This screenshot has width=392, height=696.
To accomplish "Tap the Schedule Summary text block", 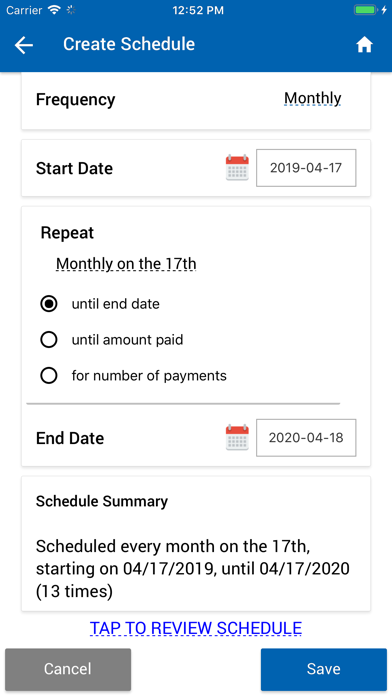I will (193, 569).
